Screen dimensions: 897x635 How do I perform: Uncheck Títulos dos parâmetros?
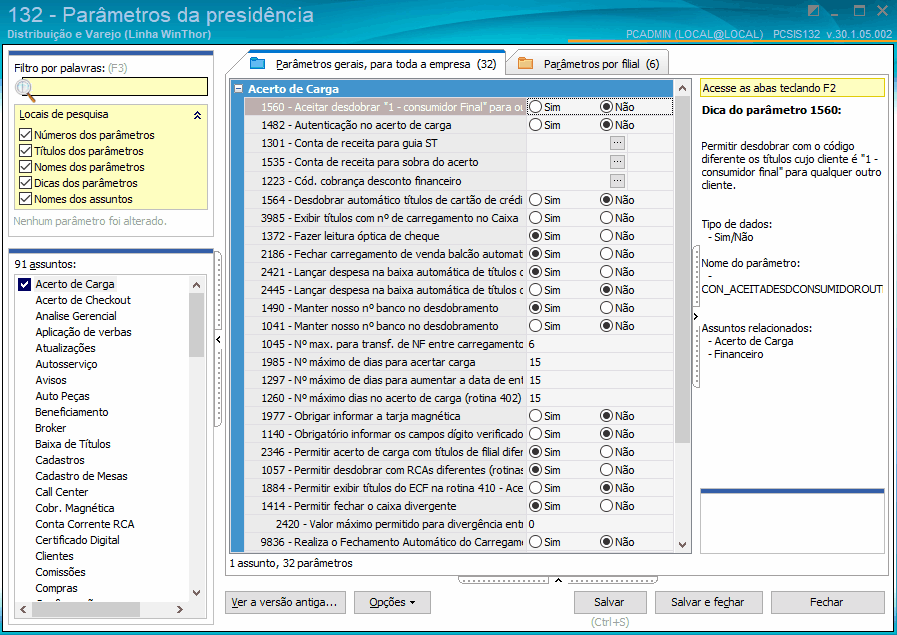click(25, 151)
